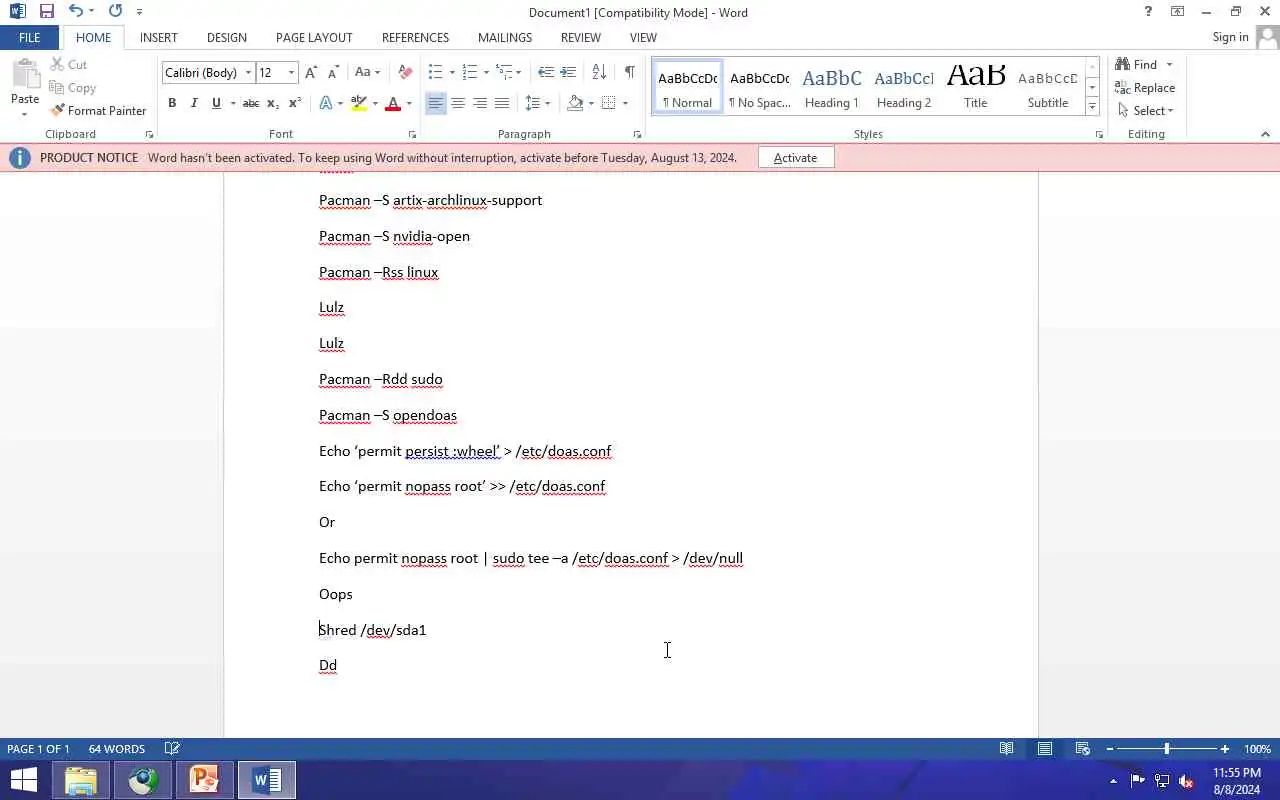This screenshot has width=1280, height=800.
Task: Activate the Format Painter
Action: [x=98, y=111]
